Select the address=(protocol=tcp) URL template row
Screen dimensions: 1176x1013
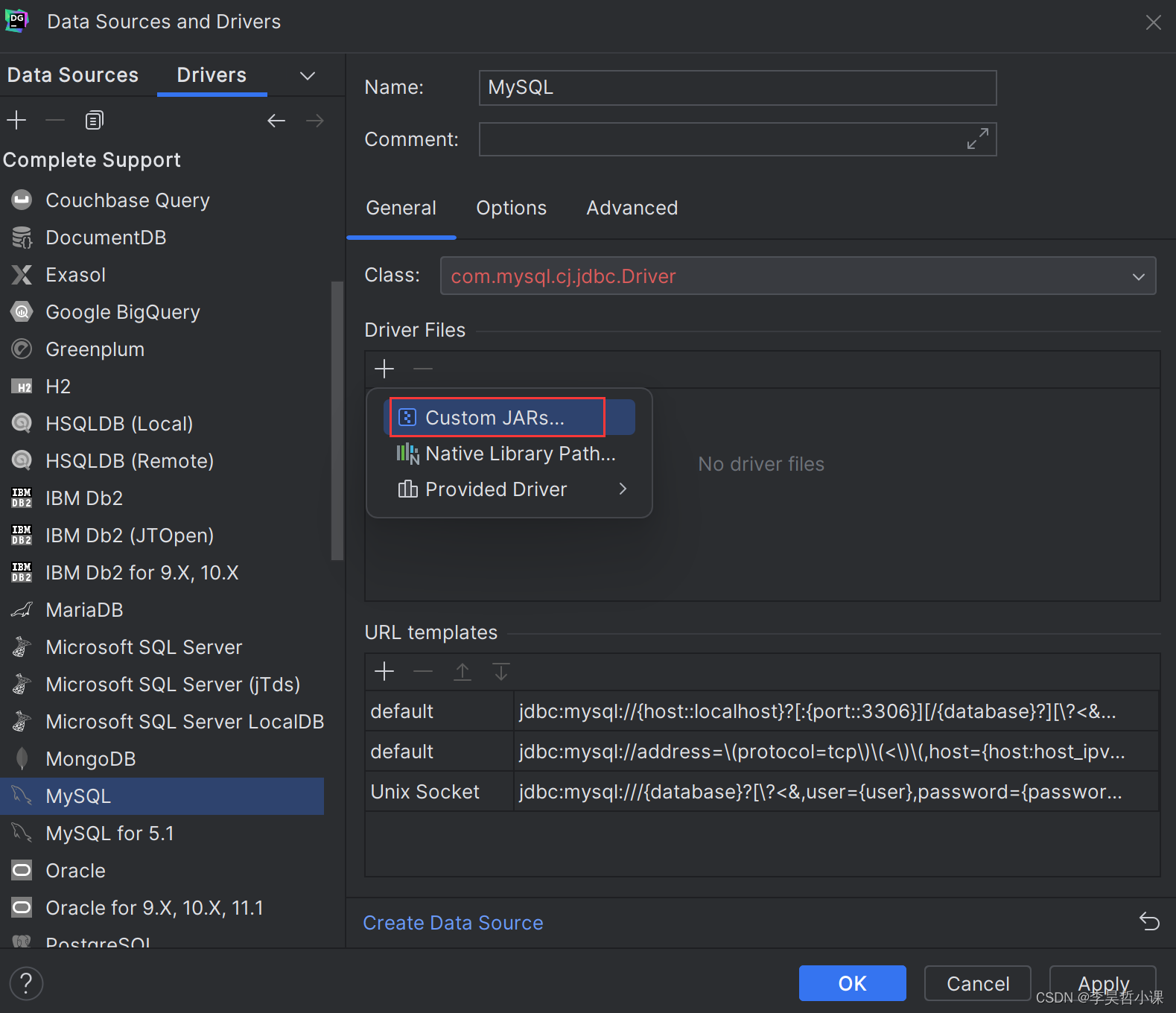pos(762,752)
